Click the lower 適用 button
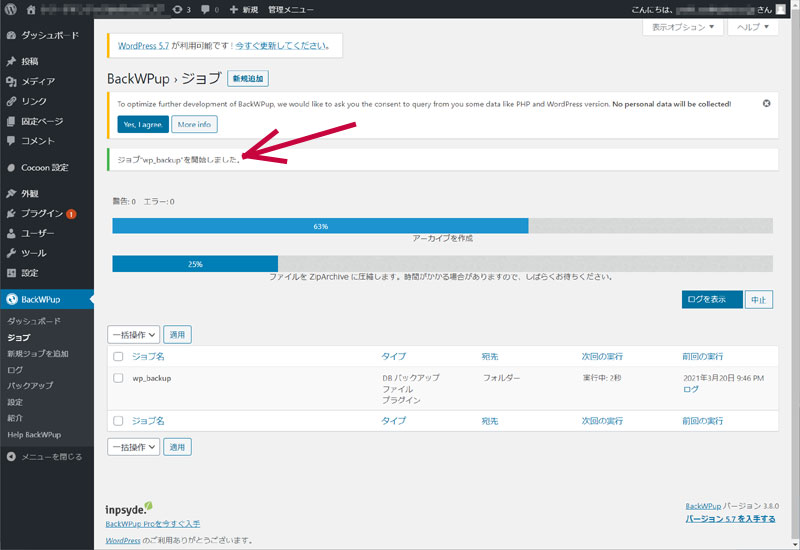Screen dimensions: 800x550 pos(177,447)
